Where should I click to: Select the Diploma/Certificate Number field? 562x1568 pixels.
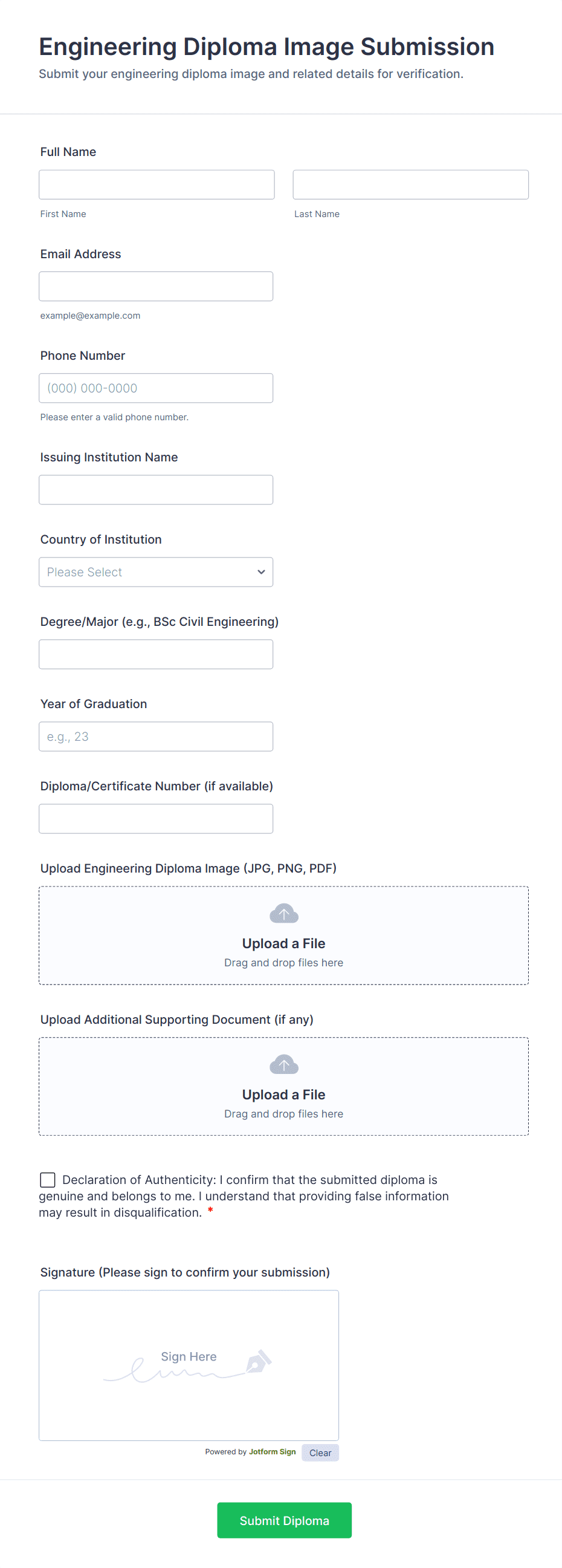coord(156,819)
